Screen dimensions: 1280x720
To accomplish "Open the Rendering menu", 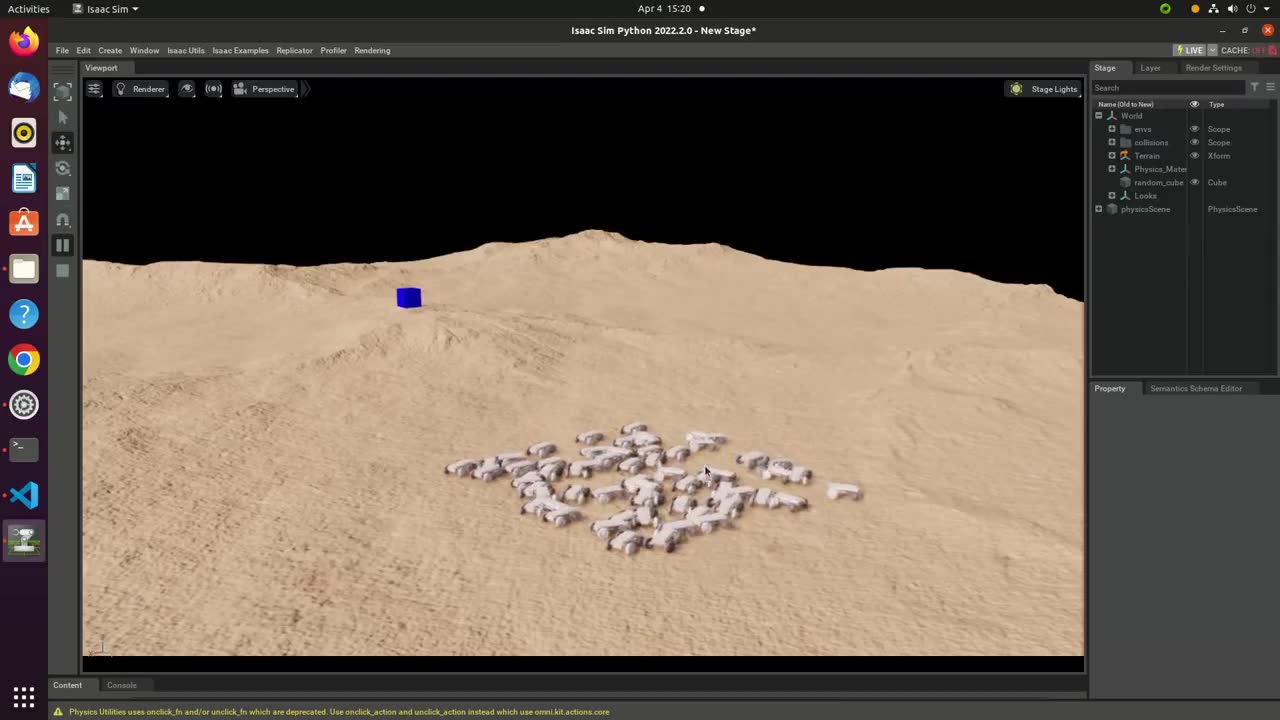I will (372, 50).
